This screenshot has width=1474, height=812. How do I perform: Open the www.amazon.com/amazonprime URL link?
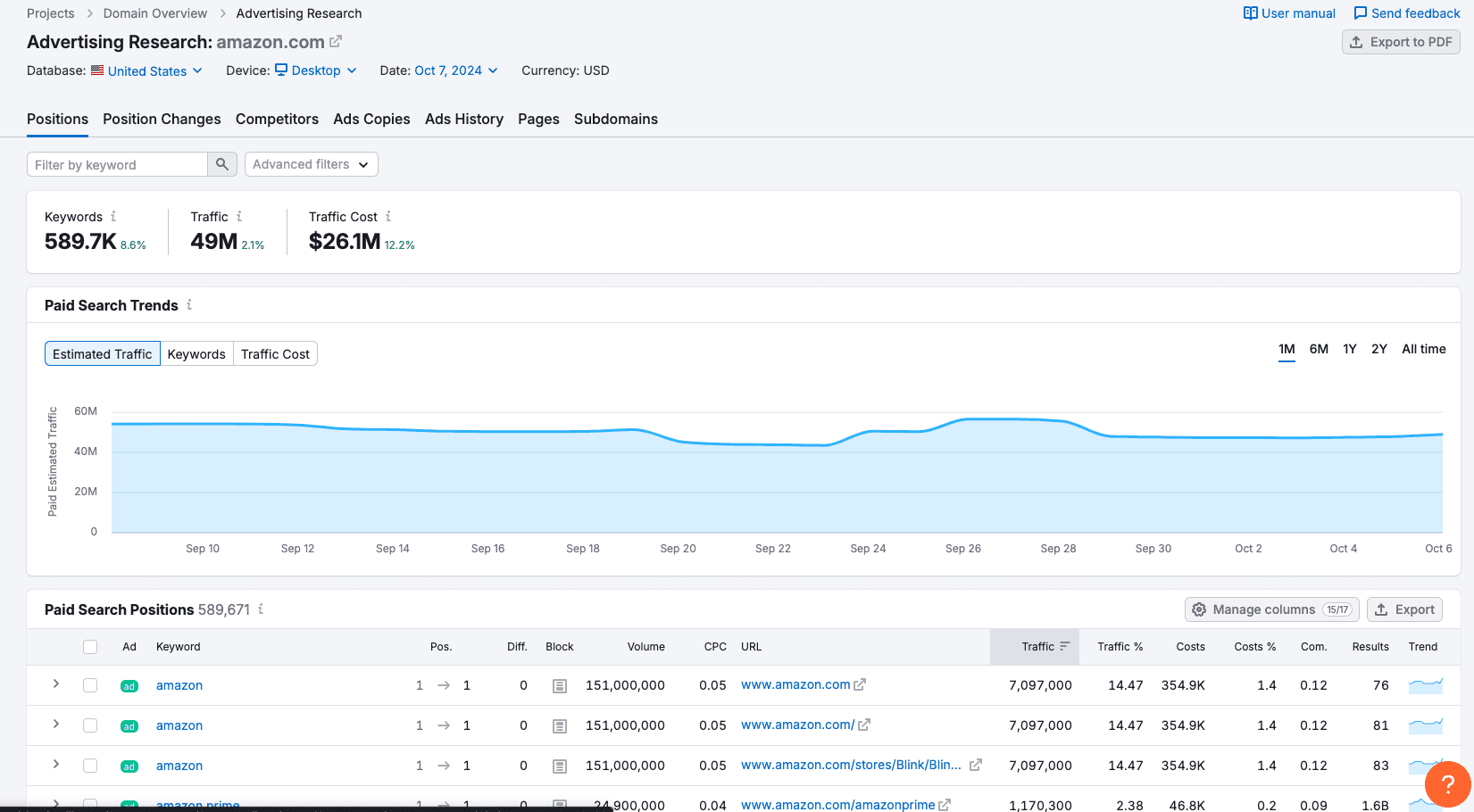point(837,805)
